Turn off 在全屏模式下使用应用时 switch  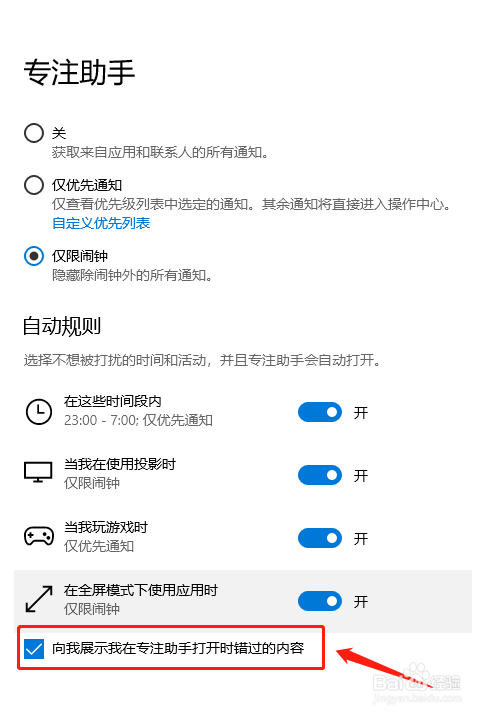(x=320, y=601)
